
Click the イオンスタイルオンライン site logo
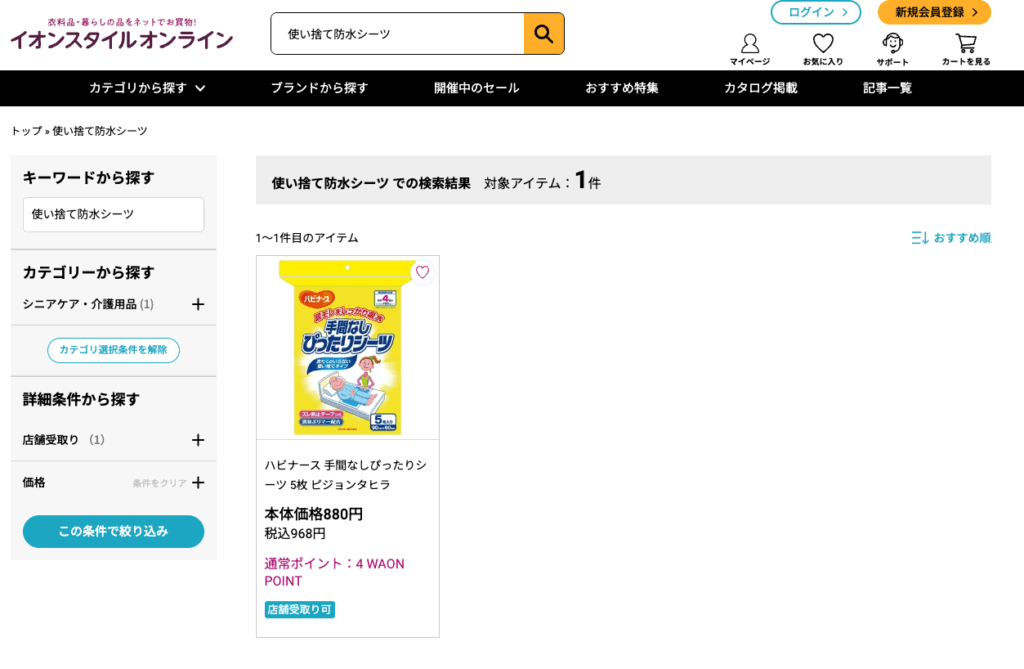point(121,35)
